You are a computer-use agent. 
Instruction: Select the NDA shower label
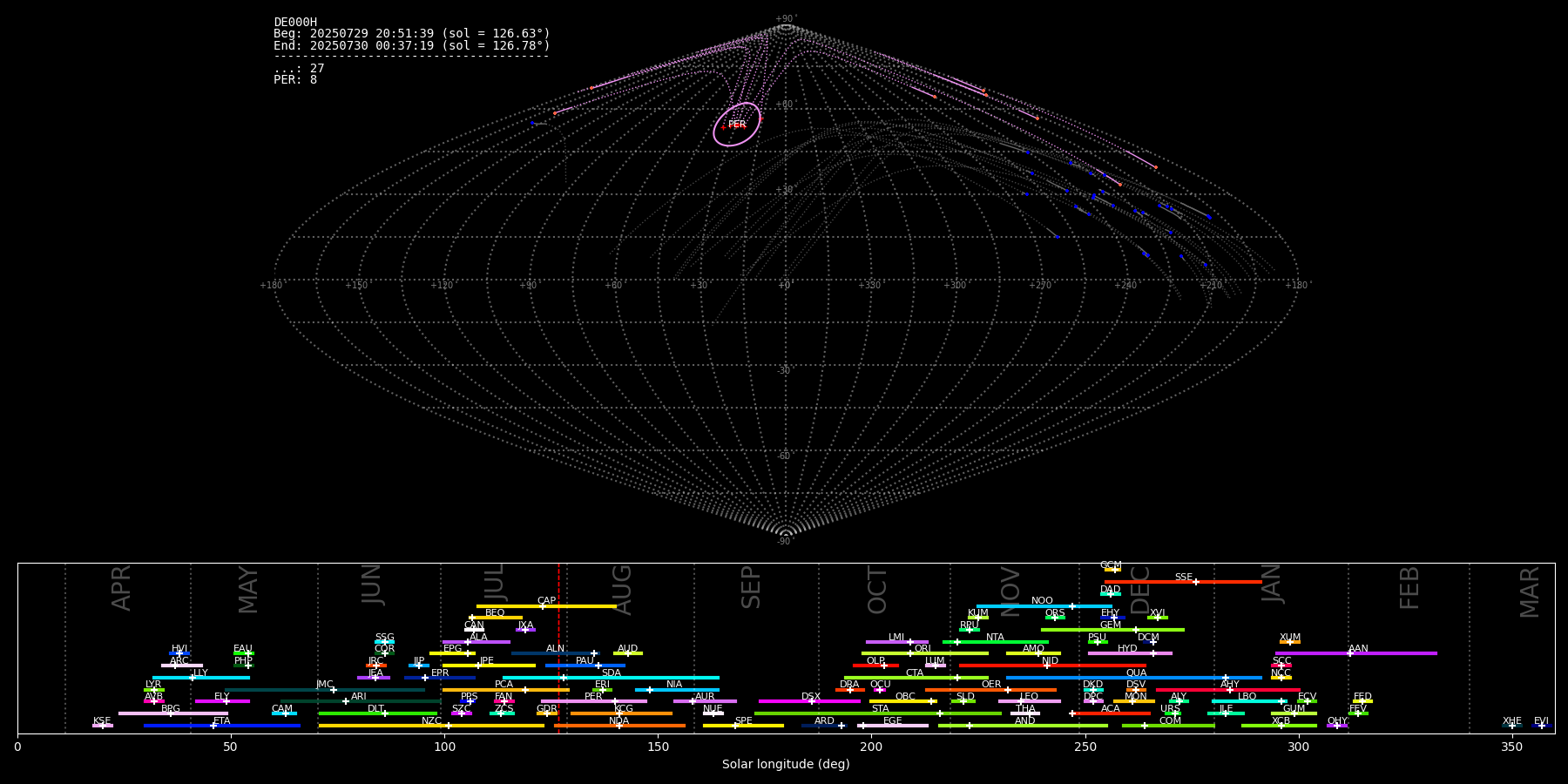tap(618, 721)
